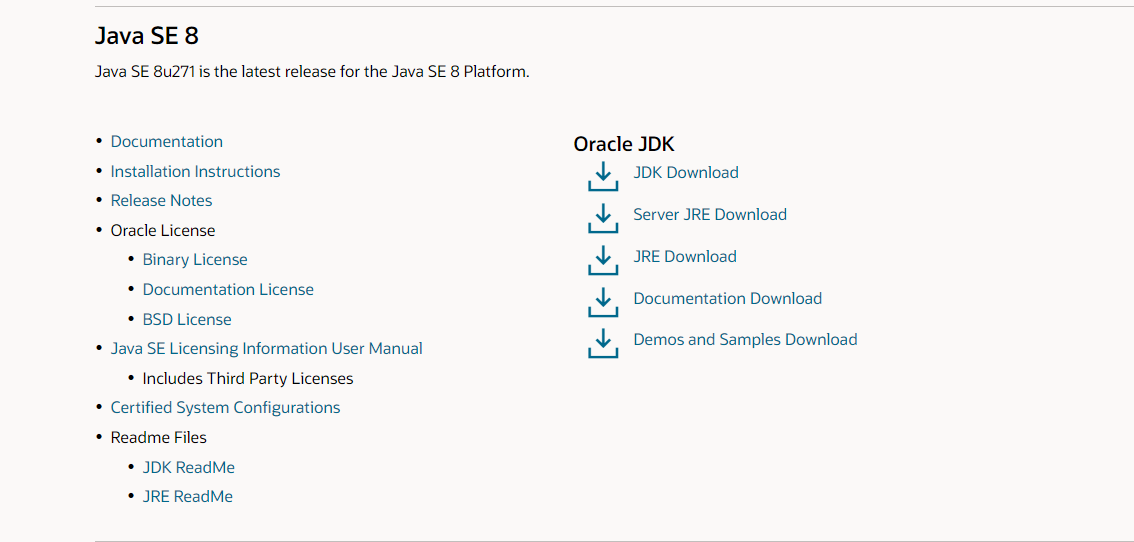Click the Oracle License list text
The width and height of the screenshot is (1134, 542).
[x=163, y=231]
